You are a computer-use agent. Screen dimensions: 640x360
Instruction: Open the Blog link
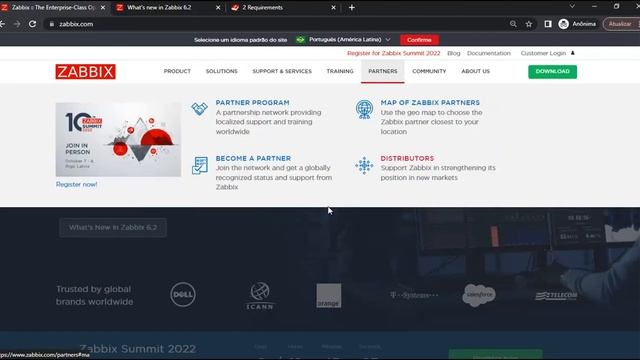pyautogui.click(x=453, y=53)
